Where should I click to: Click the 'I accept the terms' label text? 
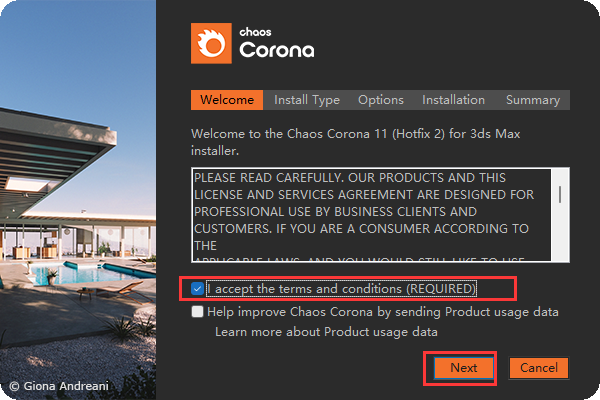click(x=341, y=289)
